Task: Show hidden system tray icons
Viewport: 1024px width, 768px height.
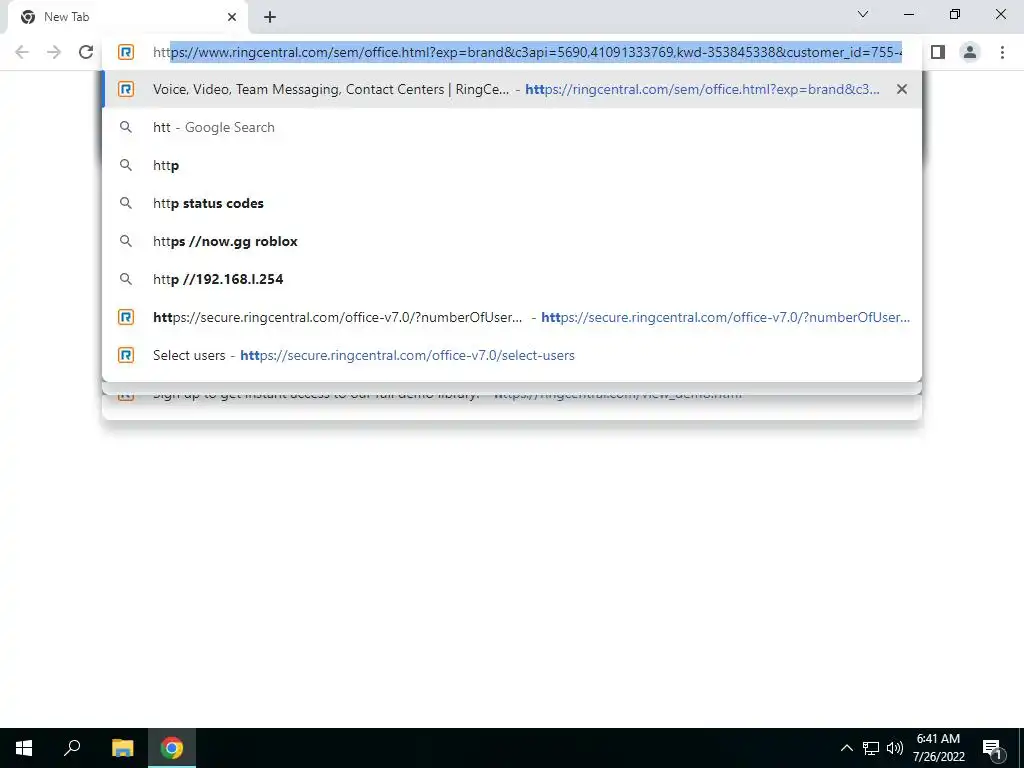Action: (846, 748)
